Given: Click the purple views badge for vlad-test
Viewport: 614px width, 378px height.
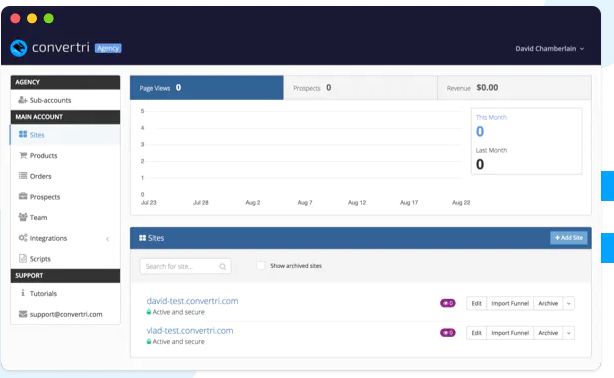Looking at the screenshot, I should click(448, 333).
